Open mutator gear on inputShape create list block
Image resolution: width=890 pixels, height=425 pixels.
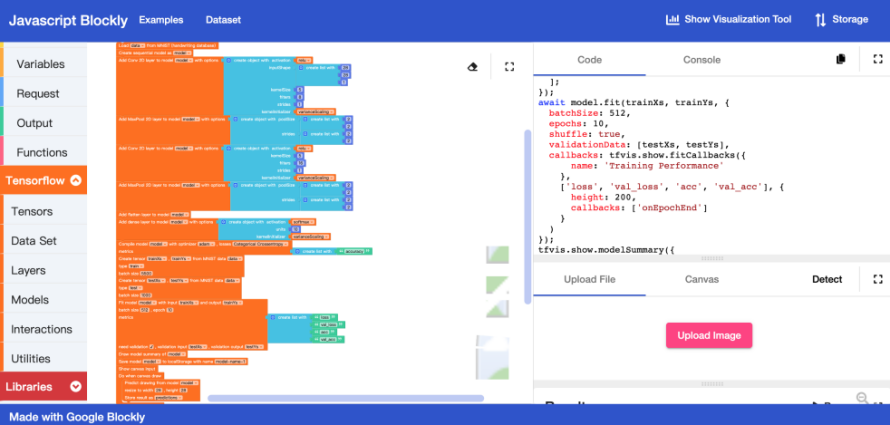(x=301, y=68)
